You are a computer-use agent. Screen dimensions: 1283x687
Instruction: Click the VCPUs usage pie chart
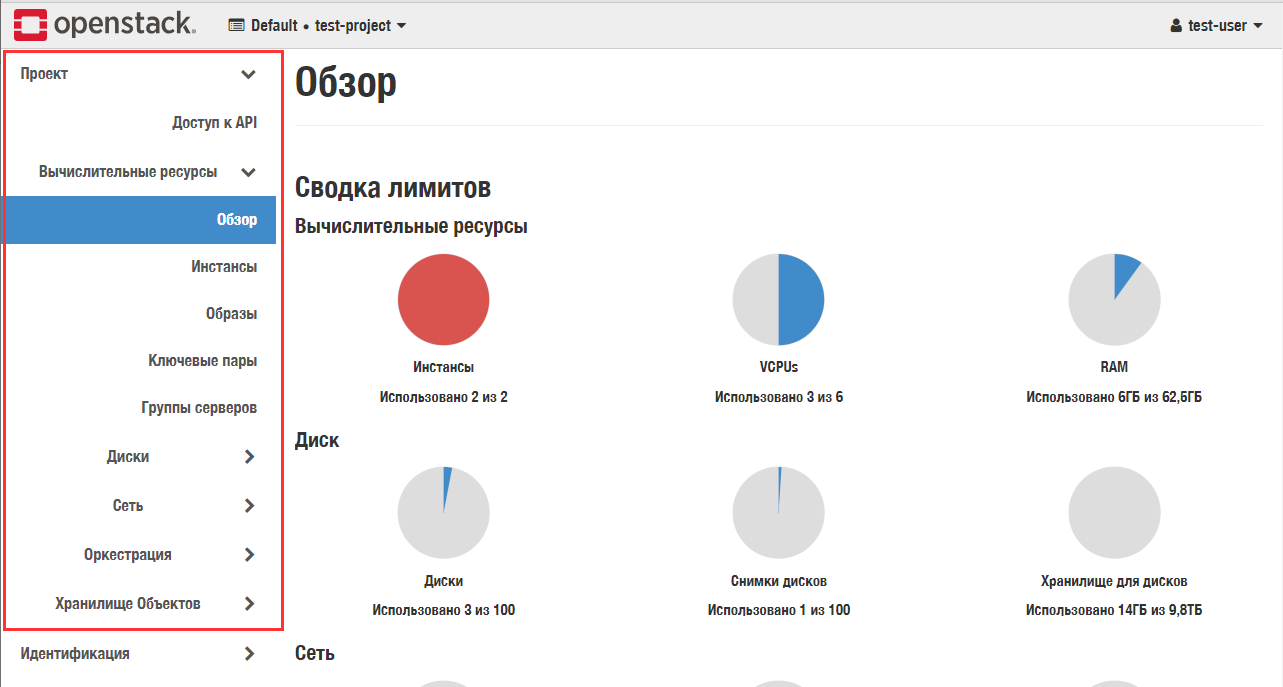(x=778, y=300)
